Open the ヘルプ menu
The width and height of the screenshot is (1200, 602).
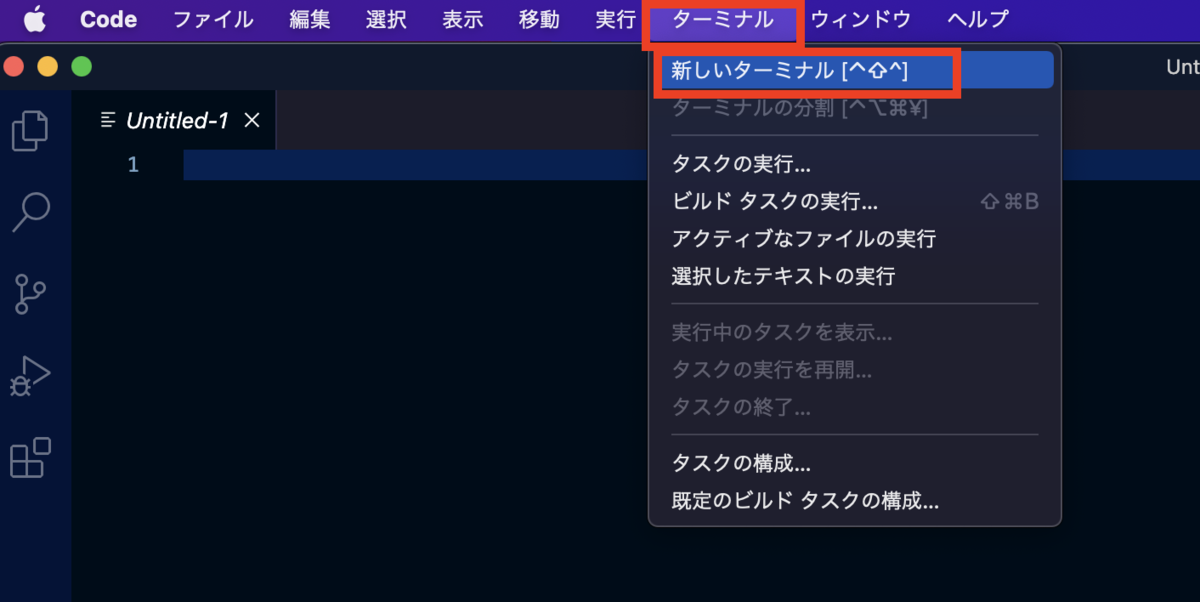[x=978, y=19]
